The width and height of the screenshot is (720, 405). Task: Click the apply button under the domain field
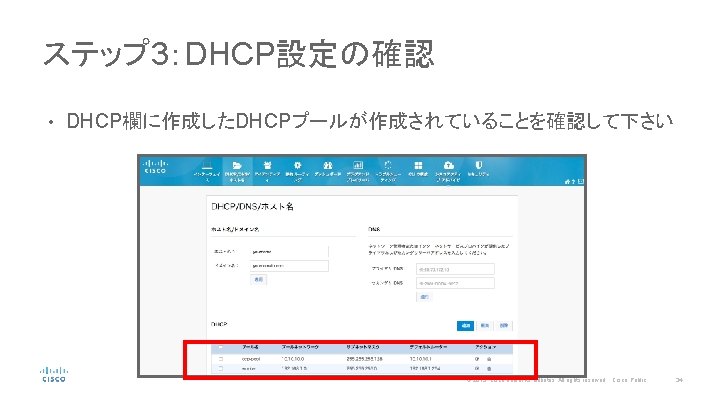tap(259, 279)
